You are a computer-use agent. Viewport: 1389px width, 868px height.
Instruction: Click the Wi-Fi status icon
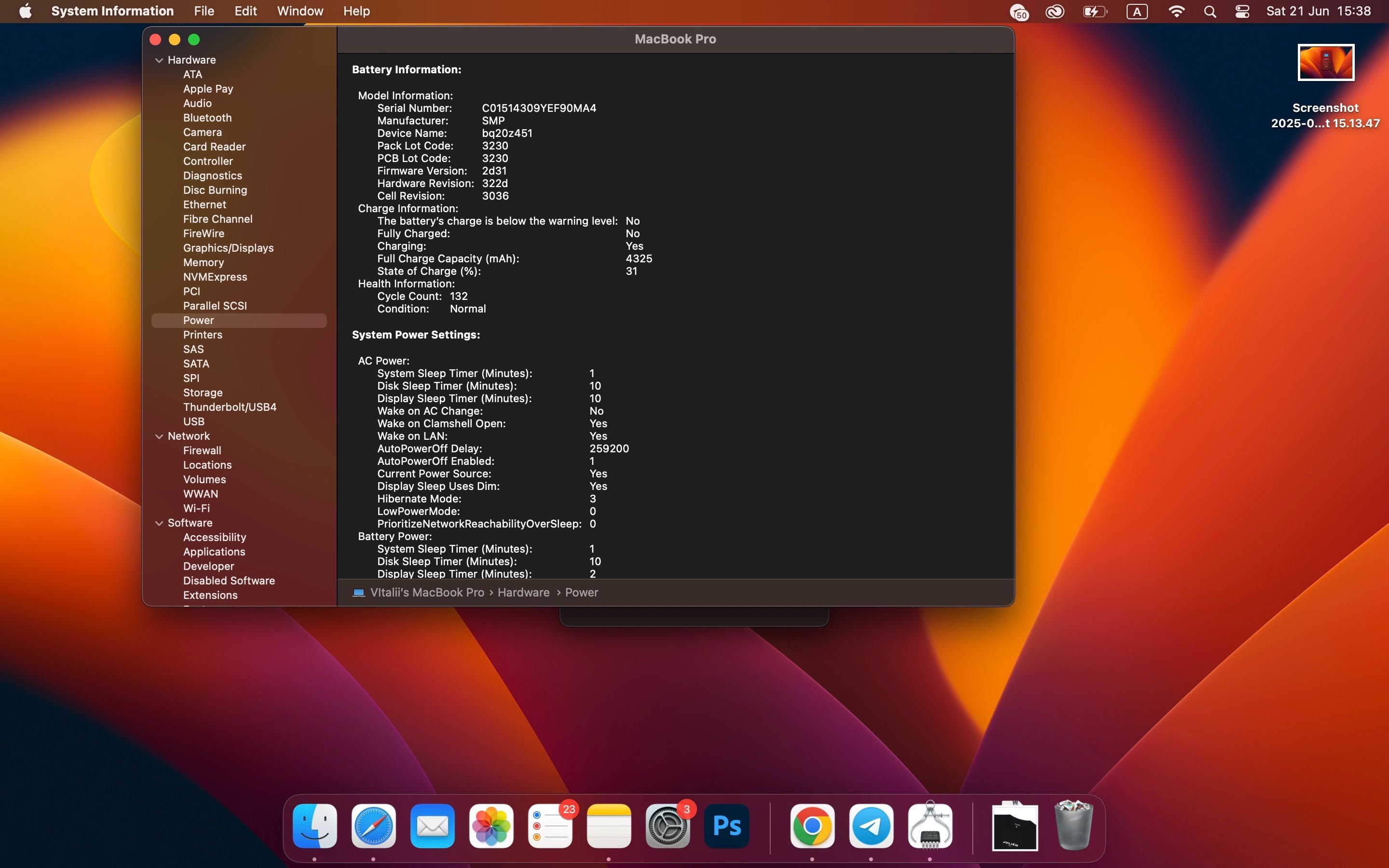pyautogui.click(x=1176, y=12)
